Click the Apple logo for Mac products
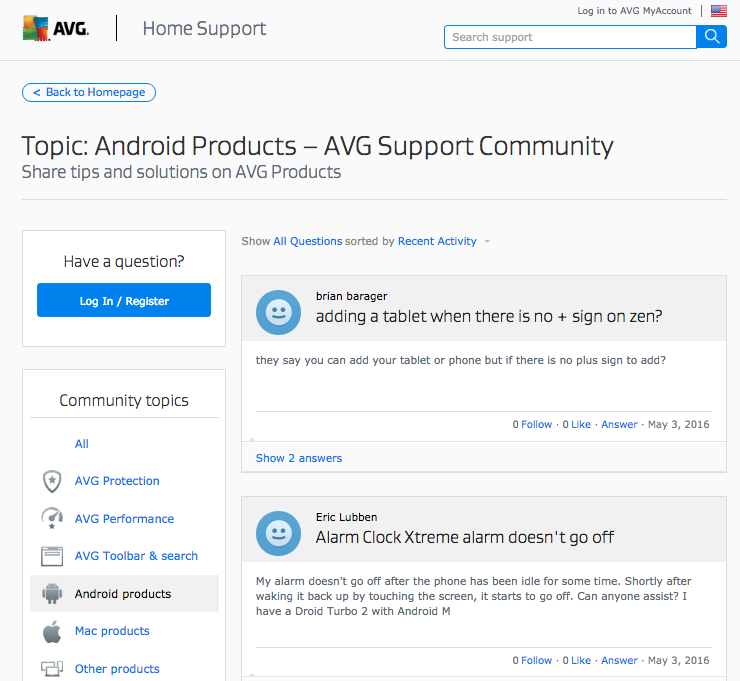This screenshot has width=740, height=681. click(52, 631)
